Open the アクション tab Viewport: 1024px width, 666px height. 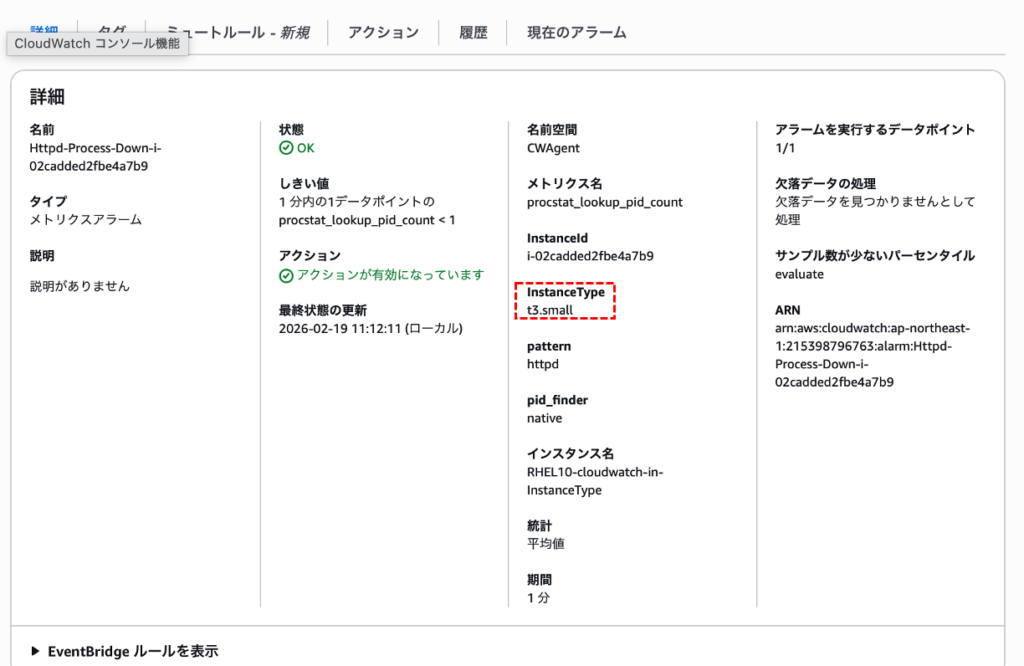pos(384,31)
